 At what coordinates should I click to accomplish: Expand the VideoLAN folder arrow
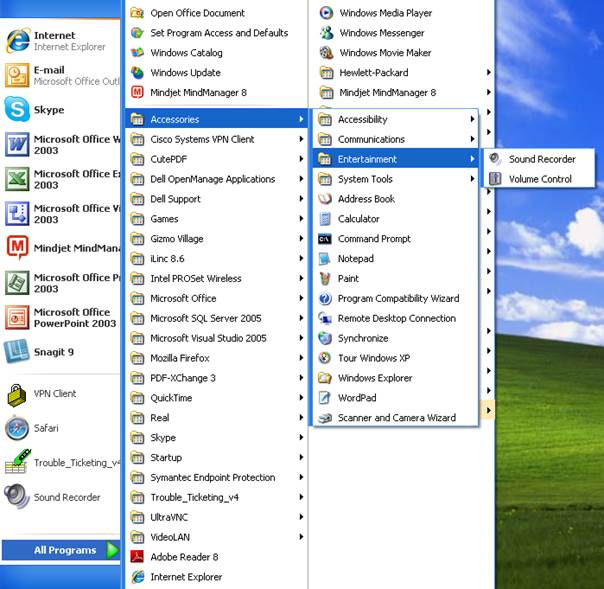301,537
